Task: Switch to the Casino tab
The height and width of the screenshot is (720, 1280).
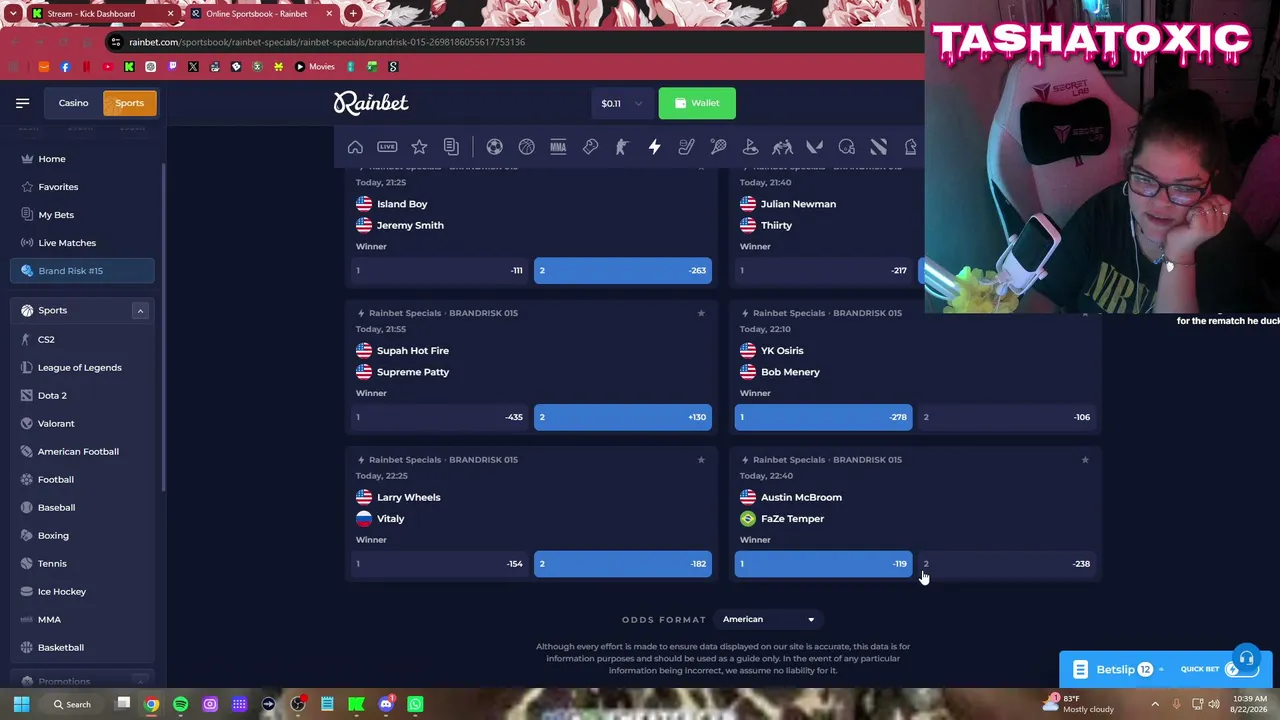Action: [x=73, y=103]
